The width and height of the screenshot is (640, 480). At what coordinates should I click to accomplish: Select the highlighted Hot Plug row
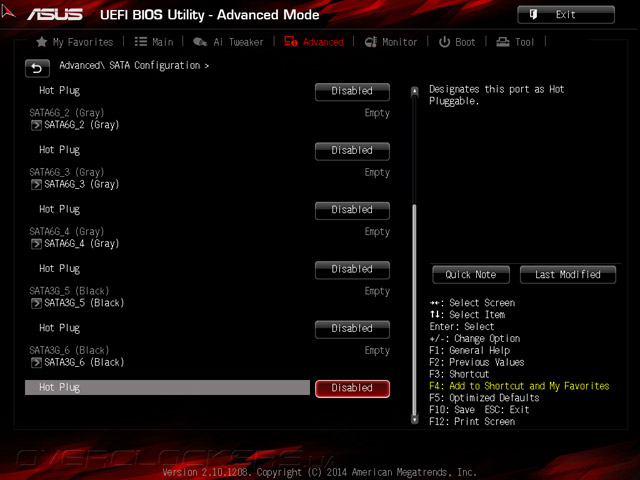[167, 388]
